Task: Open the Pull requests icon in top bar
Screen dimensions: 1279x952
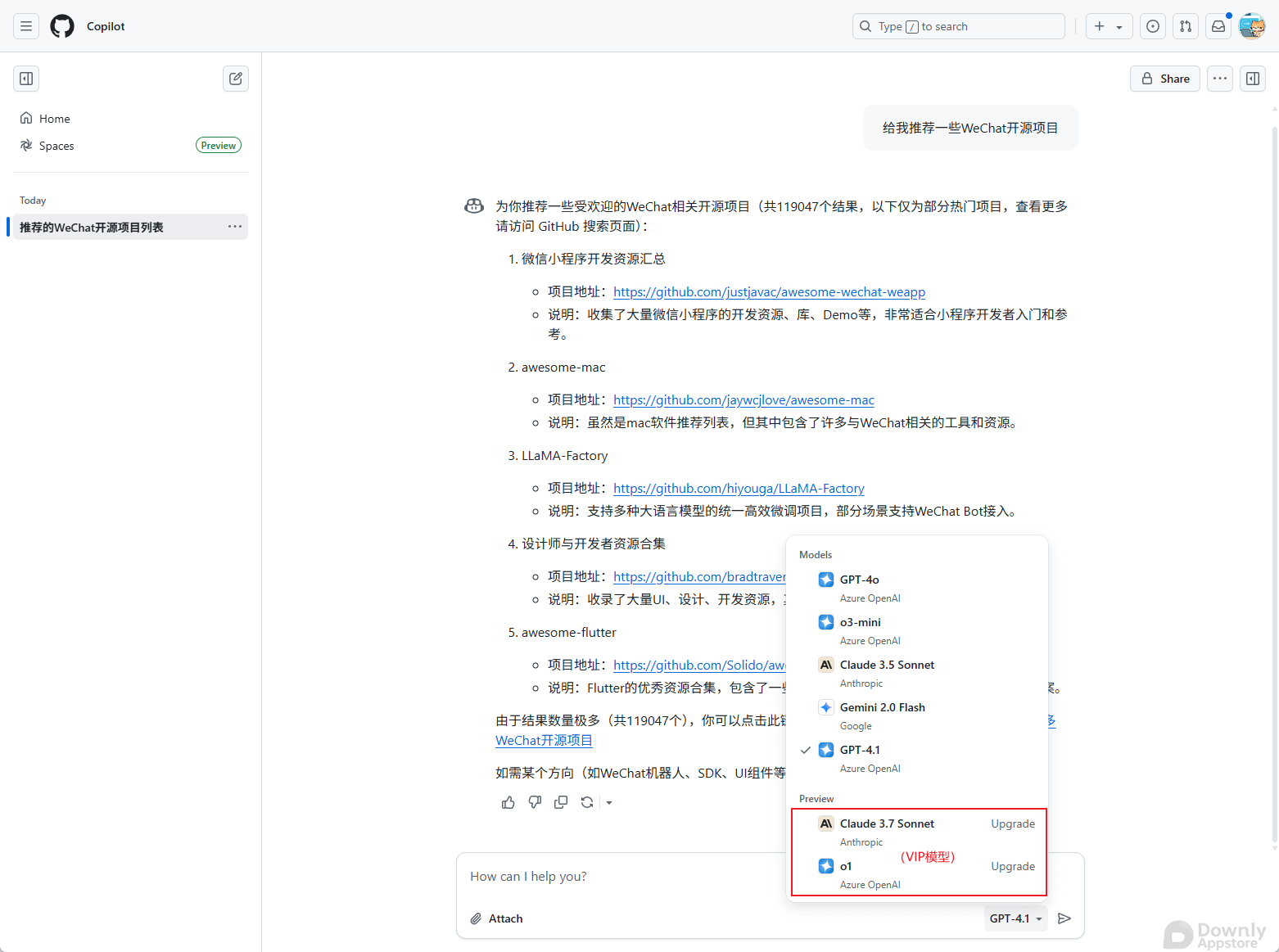Action: point(1186,26)
